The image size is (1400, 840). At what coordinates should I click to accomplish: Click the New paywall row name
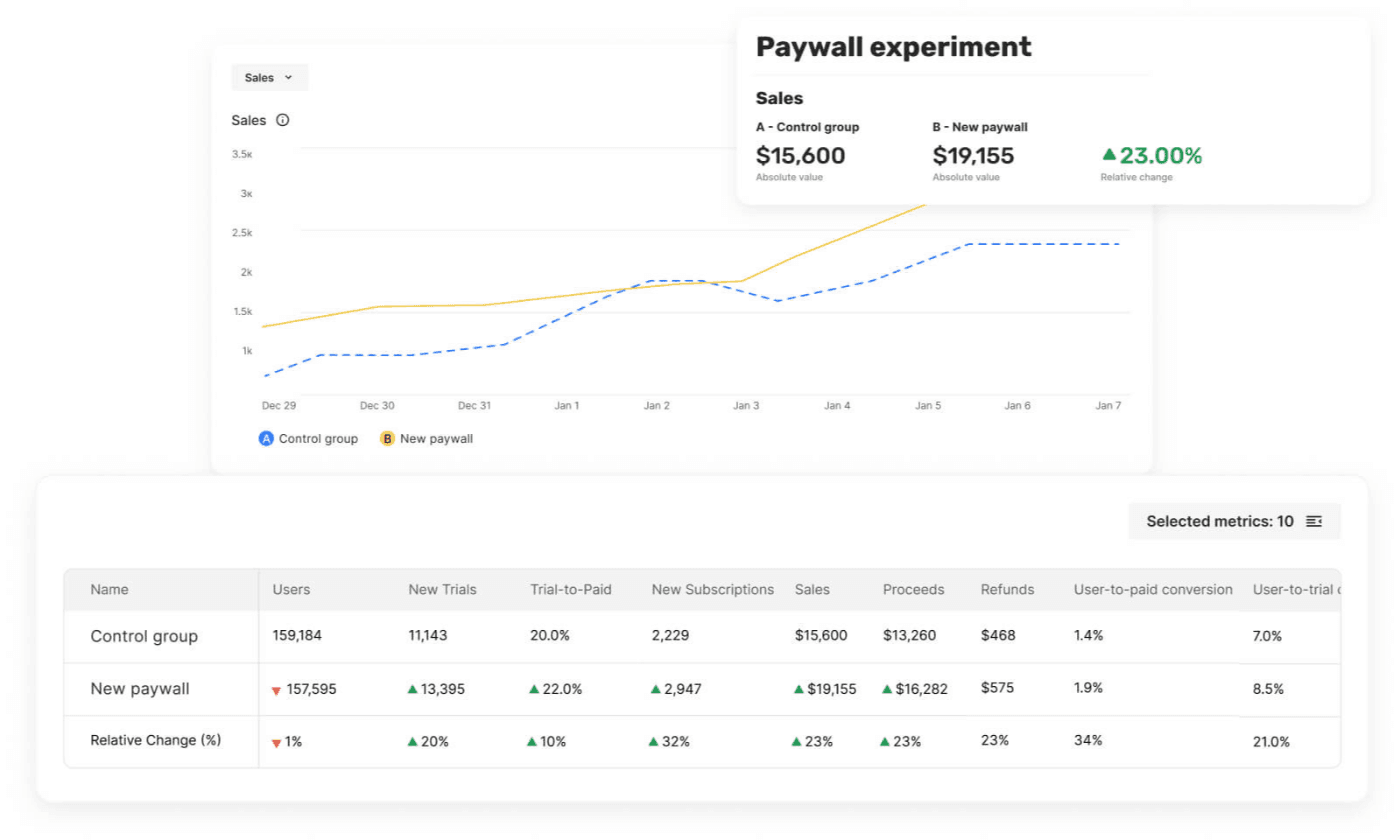pos(138,689)
